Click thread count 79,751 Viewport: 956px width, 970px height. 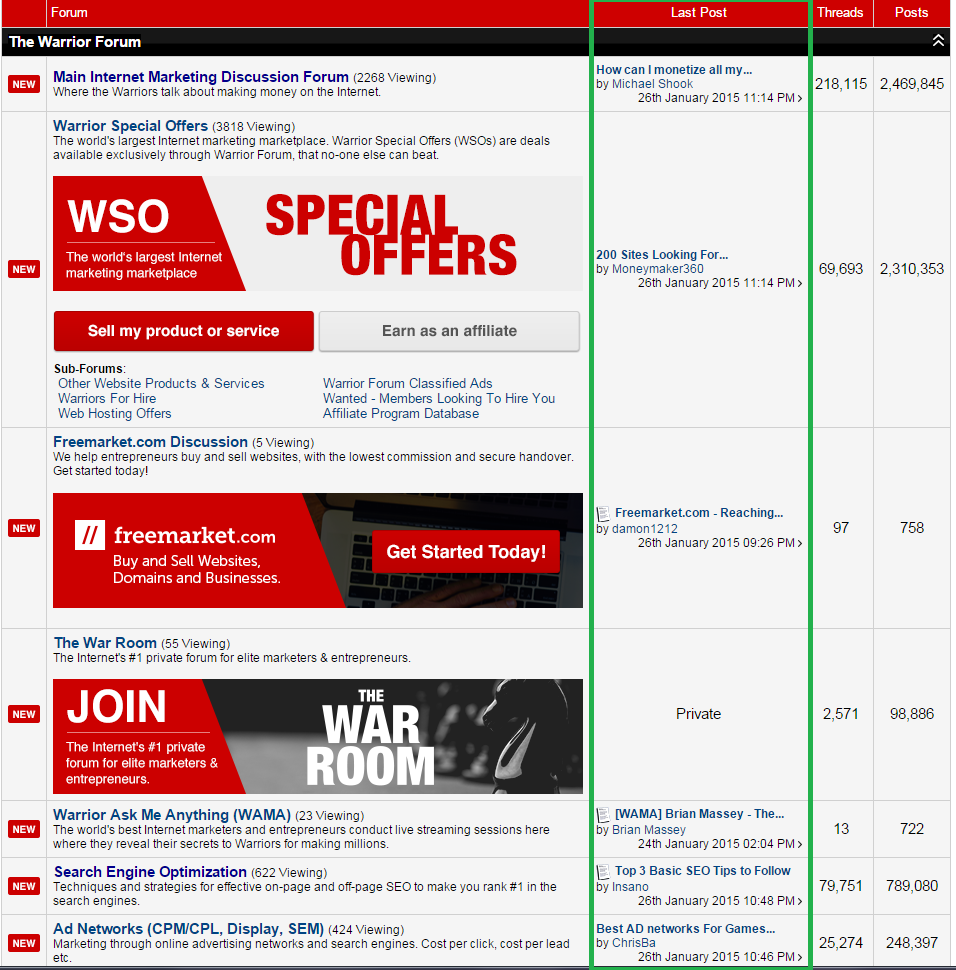[840, 886]
